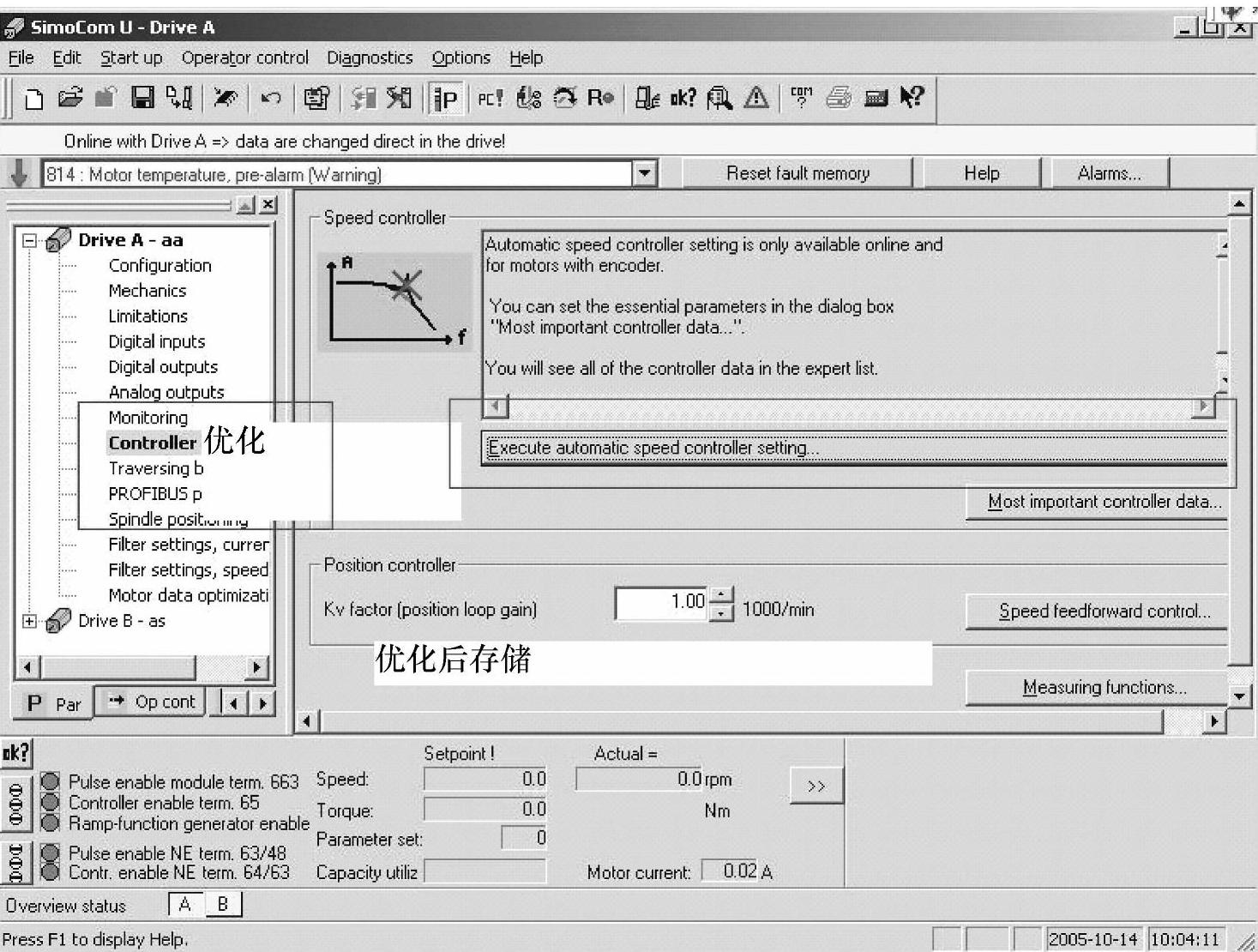The image size is (1258, 952).
Task: Collapse the Drive A - aa tree node
Action: pos(30,240)
